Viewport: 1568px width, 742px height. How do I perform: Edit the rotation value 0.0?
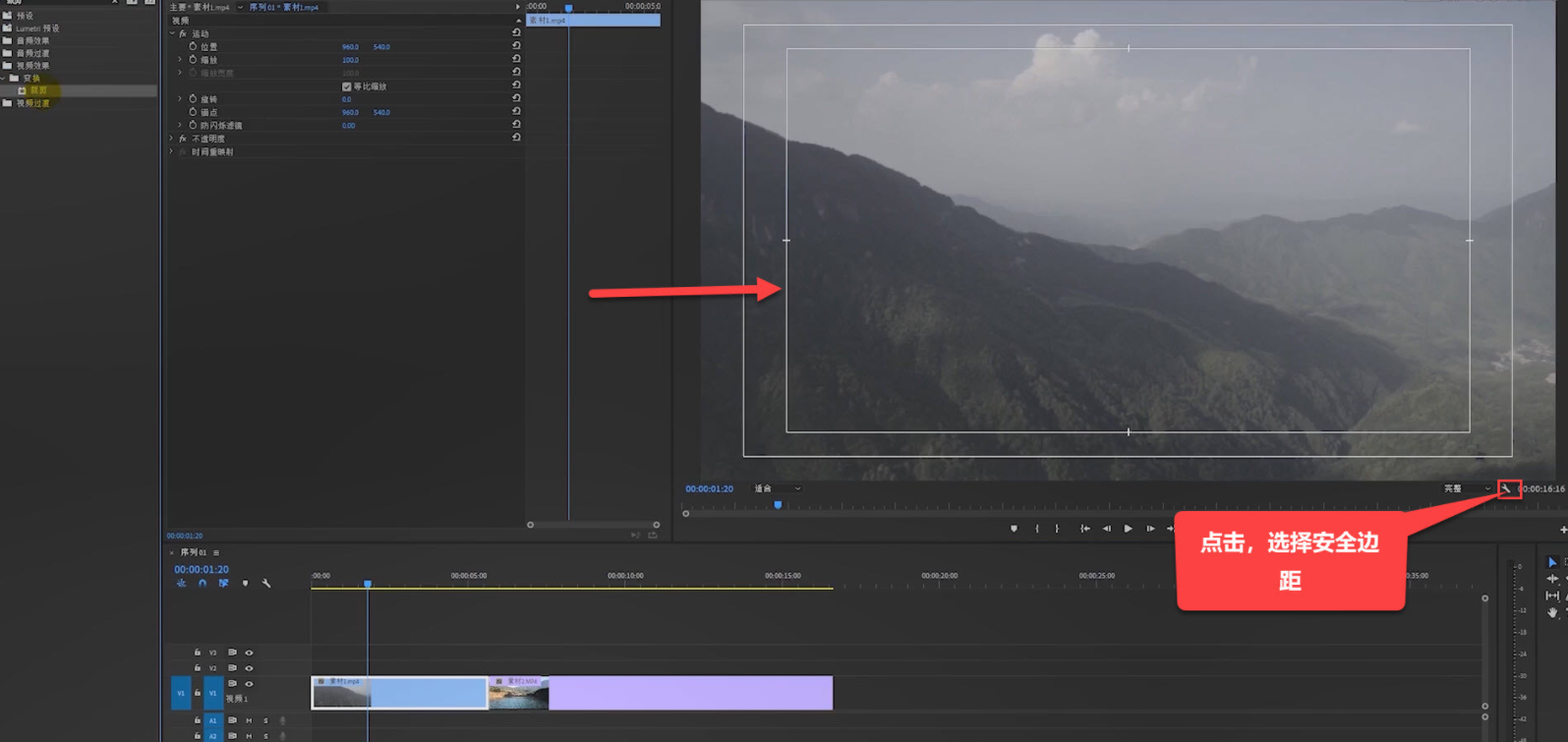pyautogui.click(x=346, y=99)
